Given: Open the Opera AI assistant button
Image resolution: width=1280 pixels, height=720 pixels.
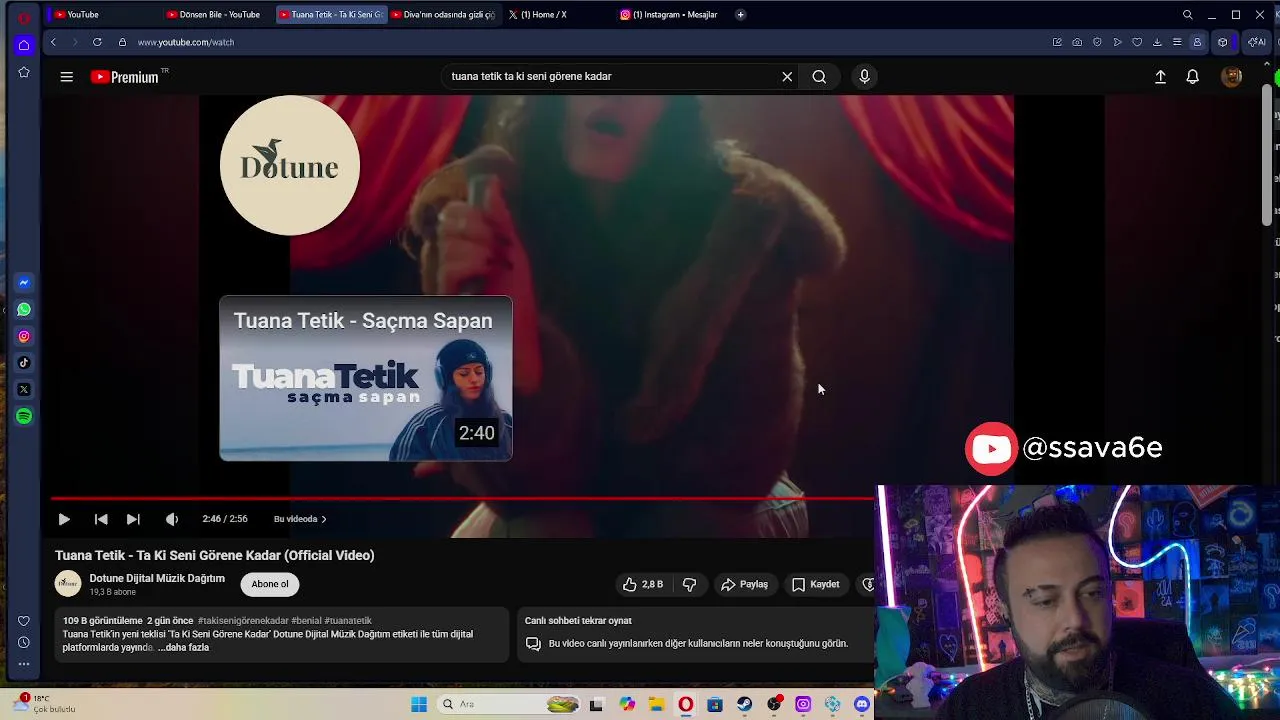Looking at the screenshot, I should click(x=1257, y=42).
